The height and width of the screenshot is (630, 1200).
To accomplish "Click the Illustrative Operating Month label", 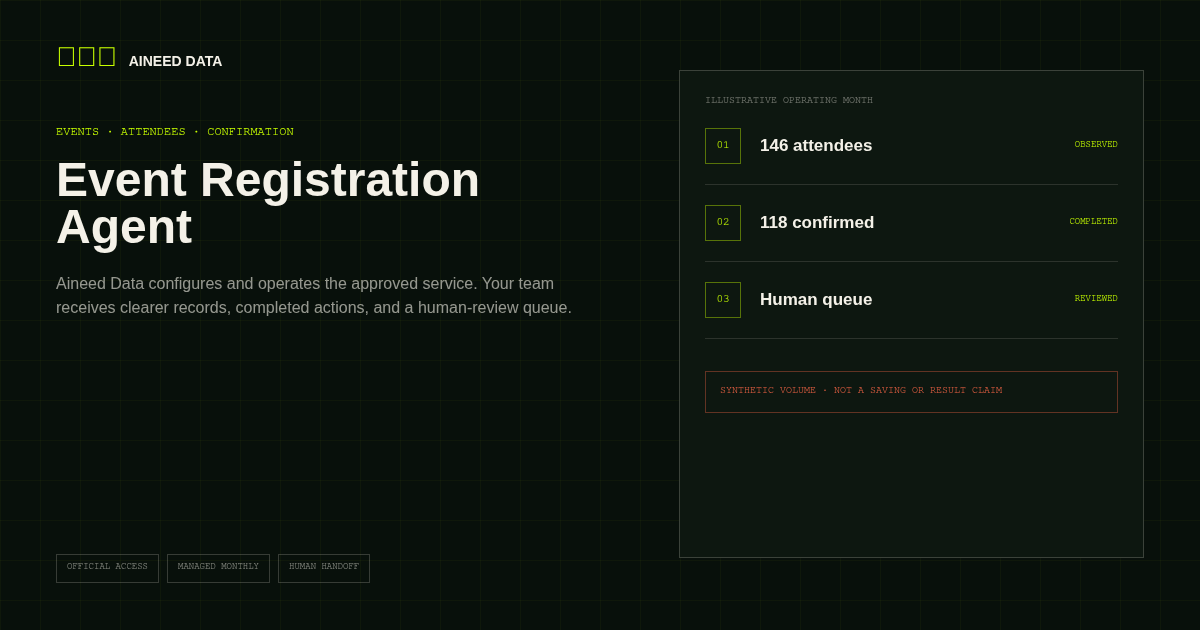I will (789, 101).
